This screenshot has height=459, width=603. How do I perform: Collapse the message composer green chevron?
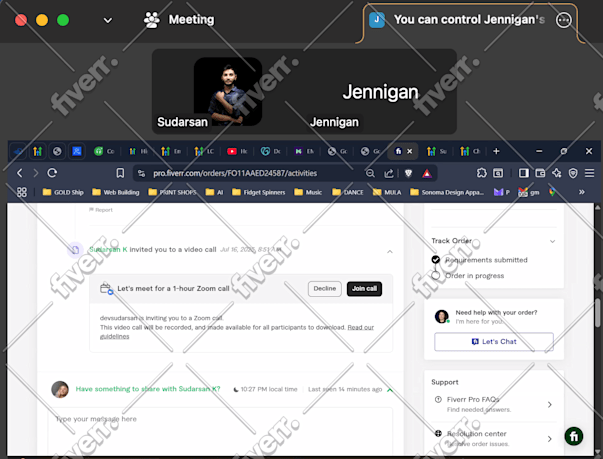[390, 390]
